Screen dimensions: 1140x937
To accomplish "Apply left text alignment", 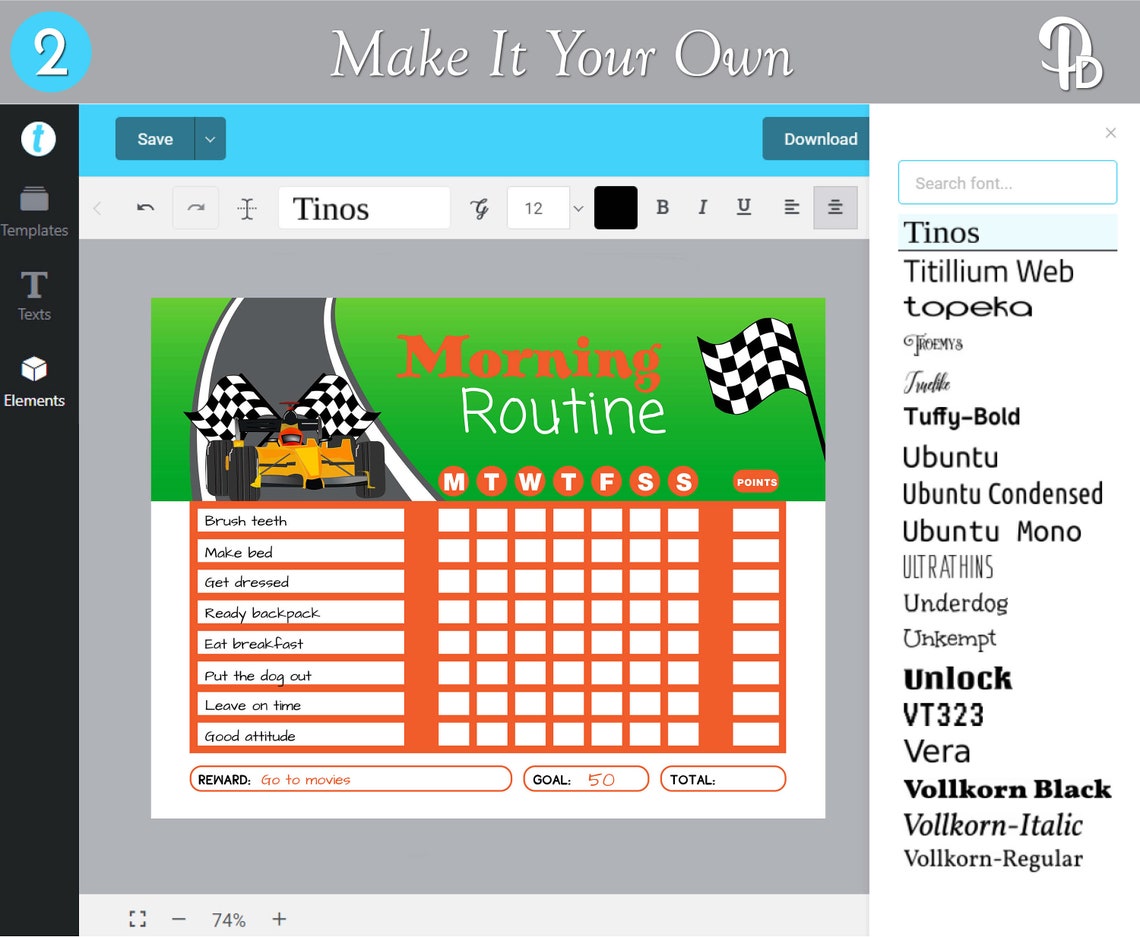I will pos(792,207).
